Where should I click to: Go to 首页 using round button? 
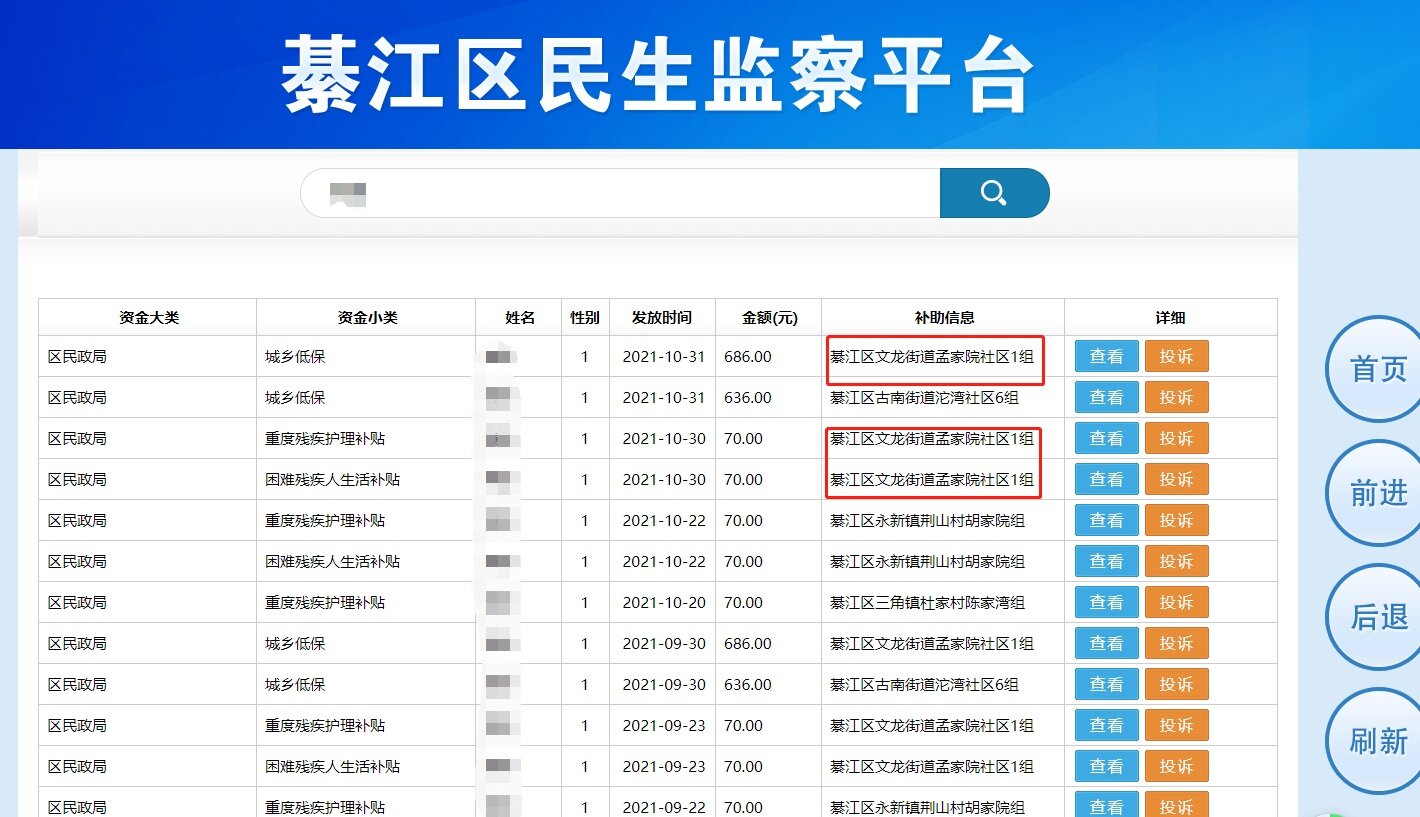click(1378, 369)
